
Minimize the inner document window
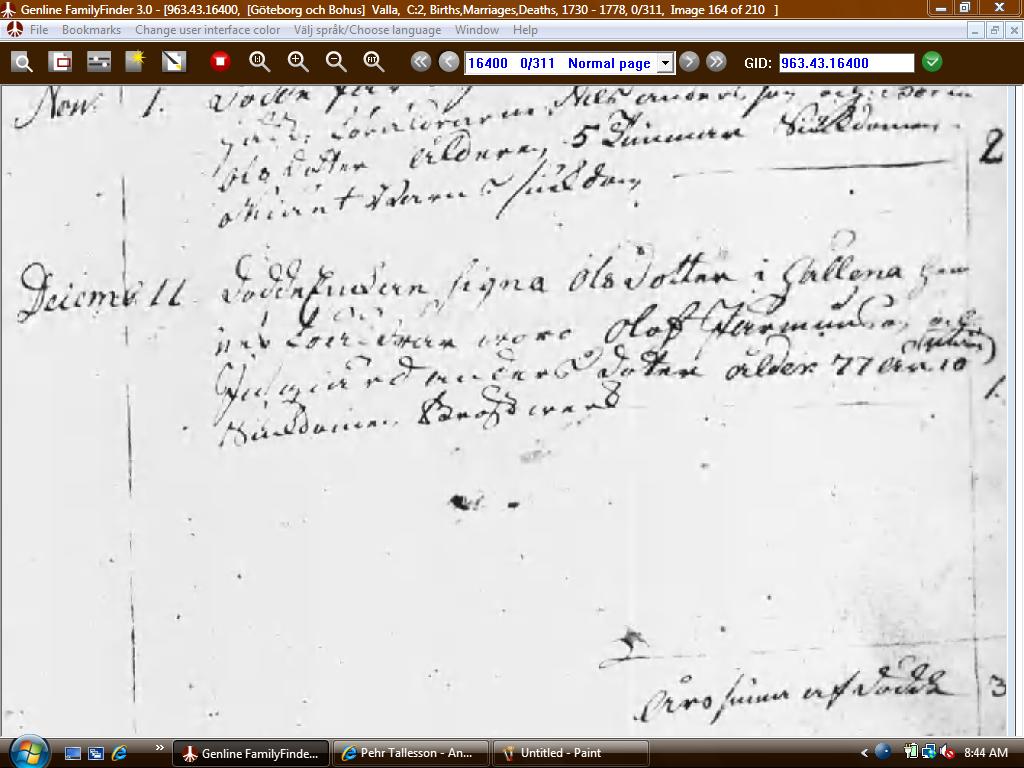tap(975, 30)
